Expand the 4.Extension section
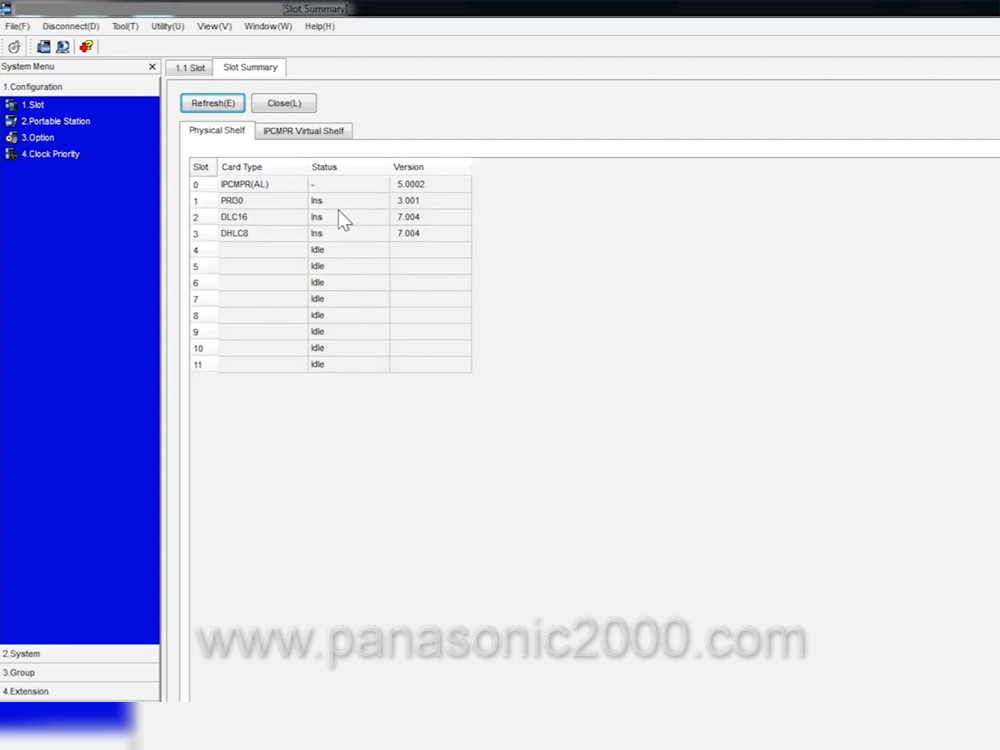 26,691
